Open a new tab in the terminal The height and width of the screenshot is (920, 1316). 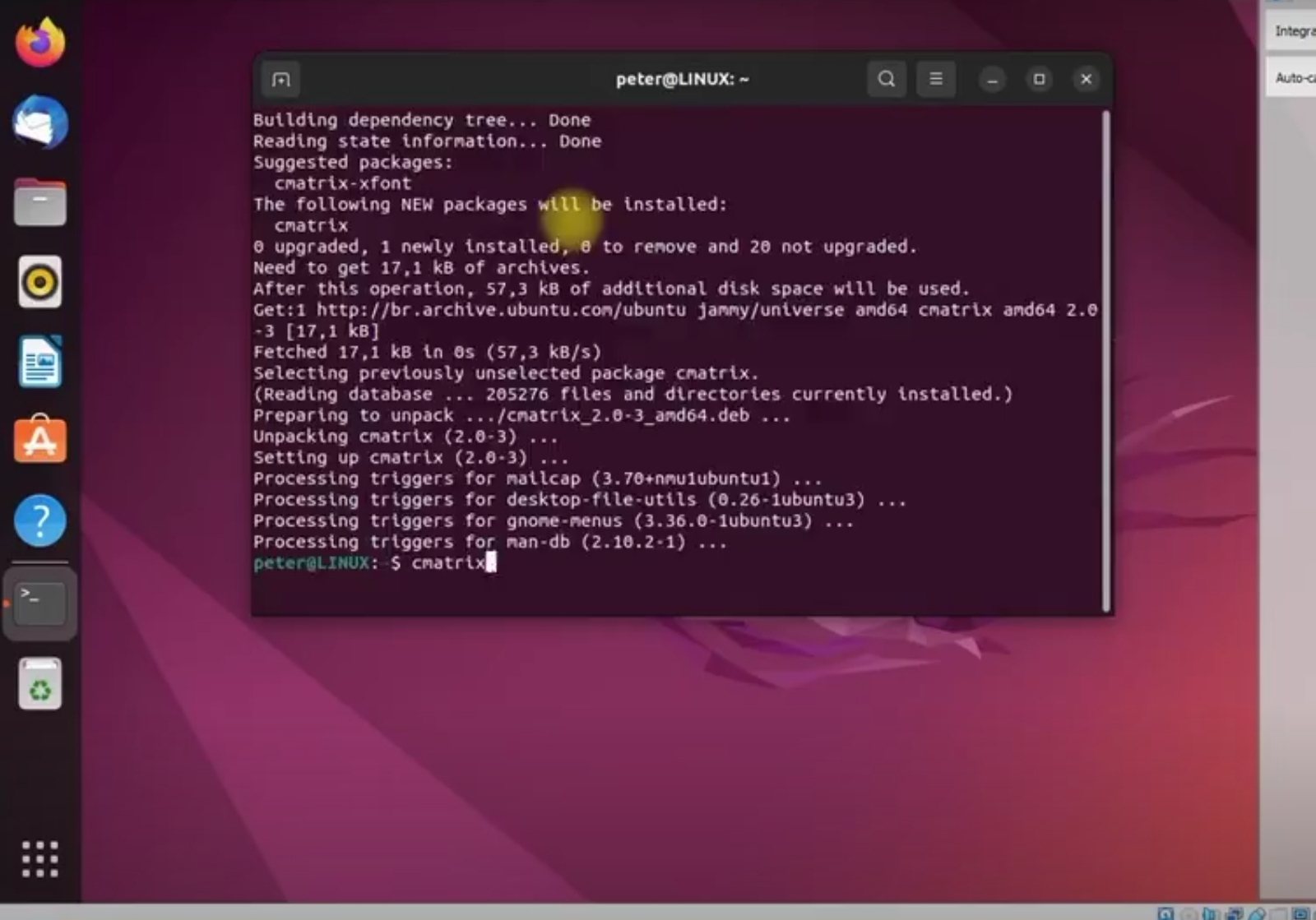280,80
